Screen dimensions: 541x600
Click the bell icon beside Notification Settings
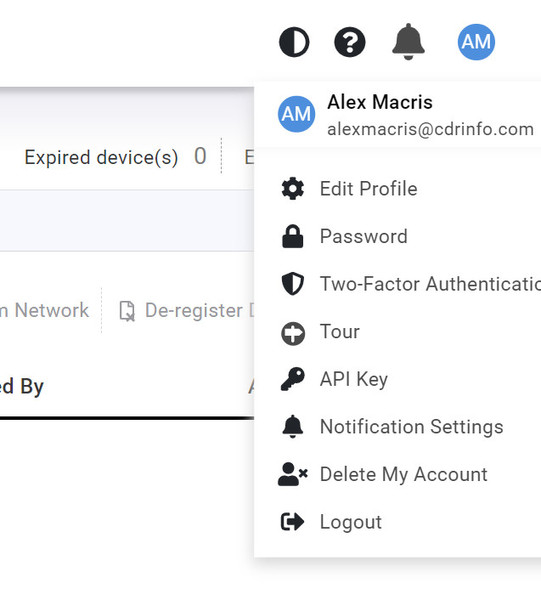[293, 426]
